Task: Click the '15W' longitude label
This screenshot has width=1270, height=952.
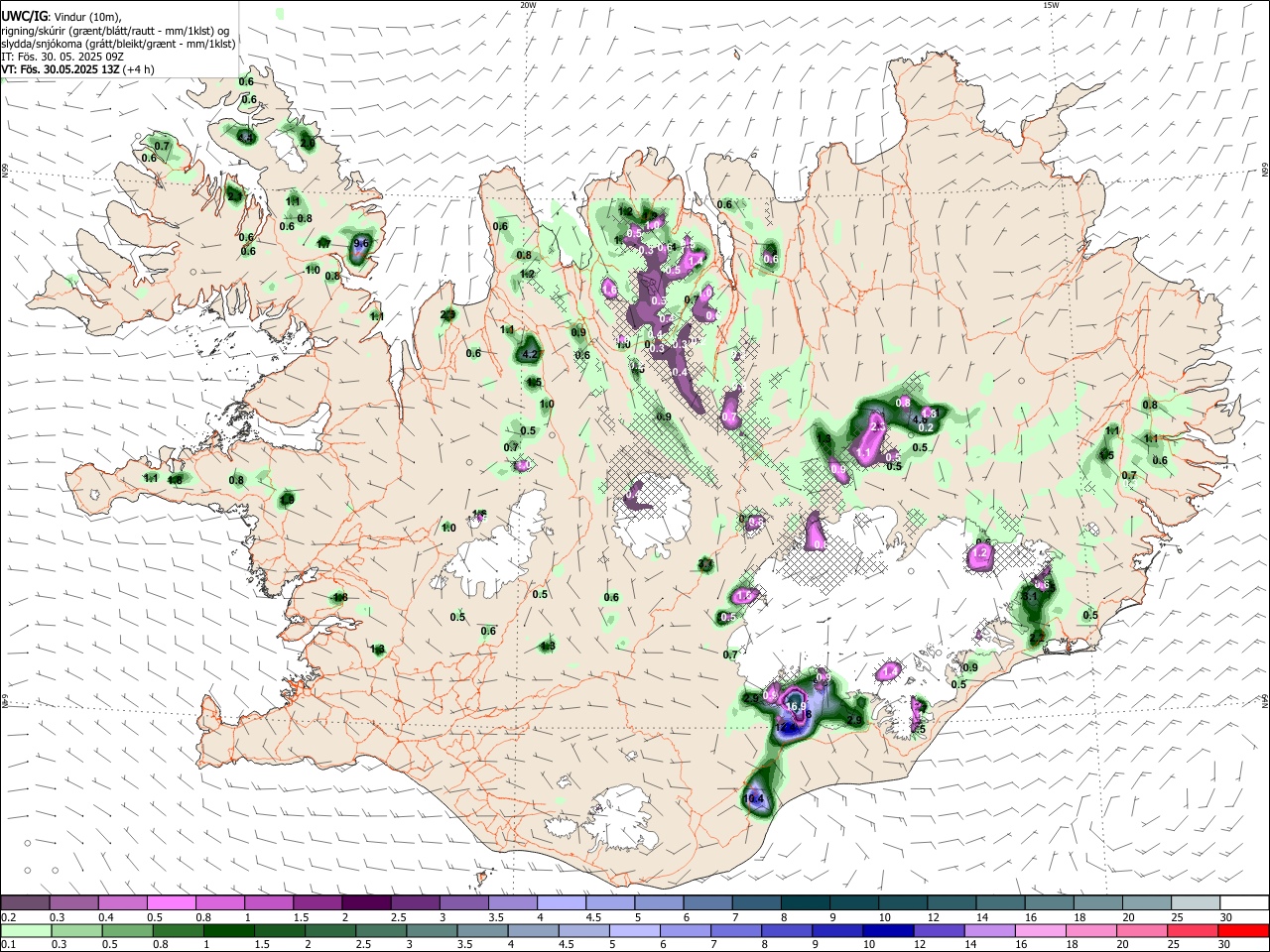Action: (1051, 5)
